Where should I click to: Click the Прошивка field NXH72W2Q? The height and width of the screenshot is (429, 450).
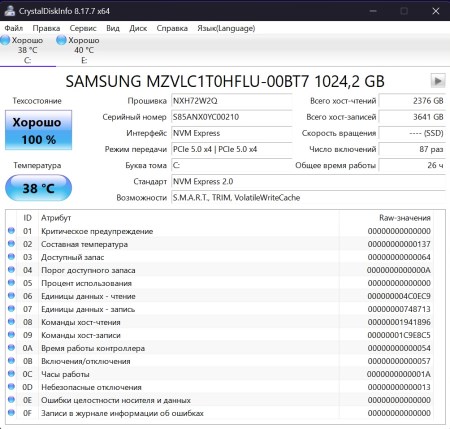click(x=232, y=101)
